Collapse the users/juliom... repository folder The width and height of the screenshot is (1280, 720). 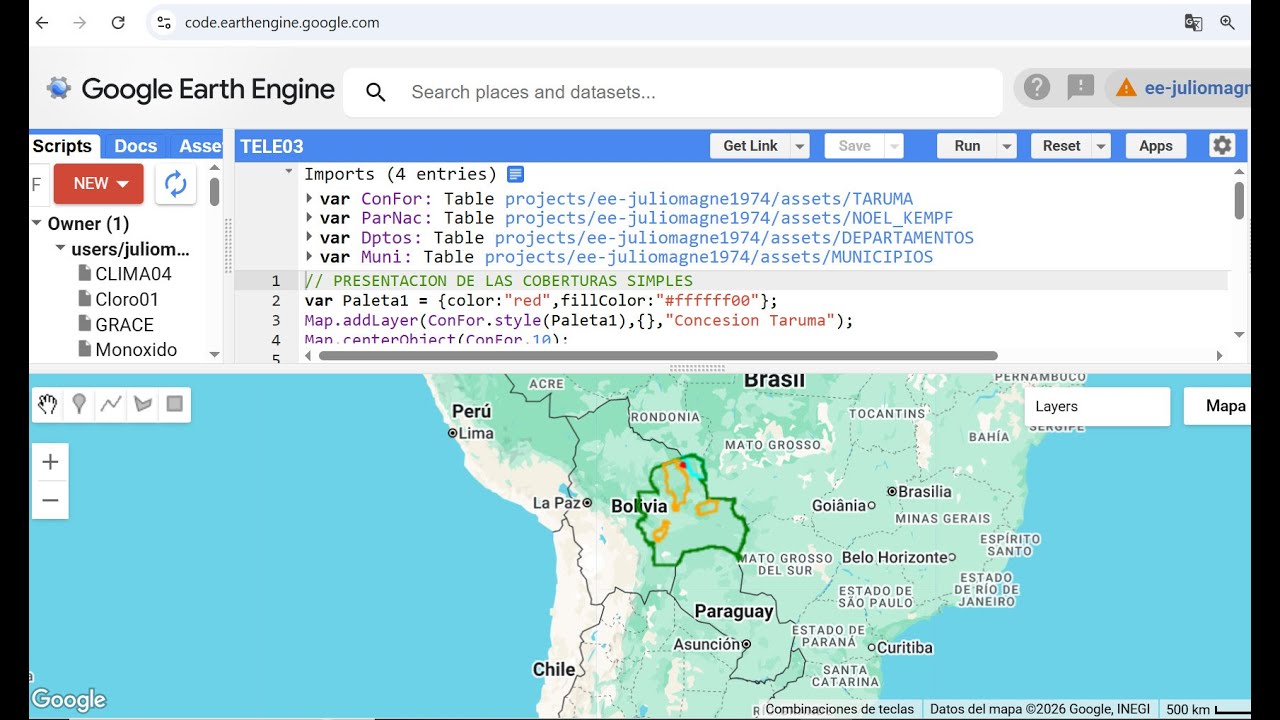pyautogui.click(x=61, y=249)
